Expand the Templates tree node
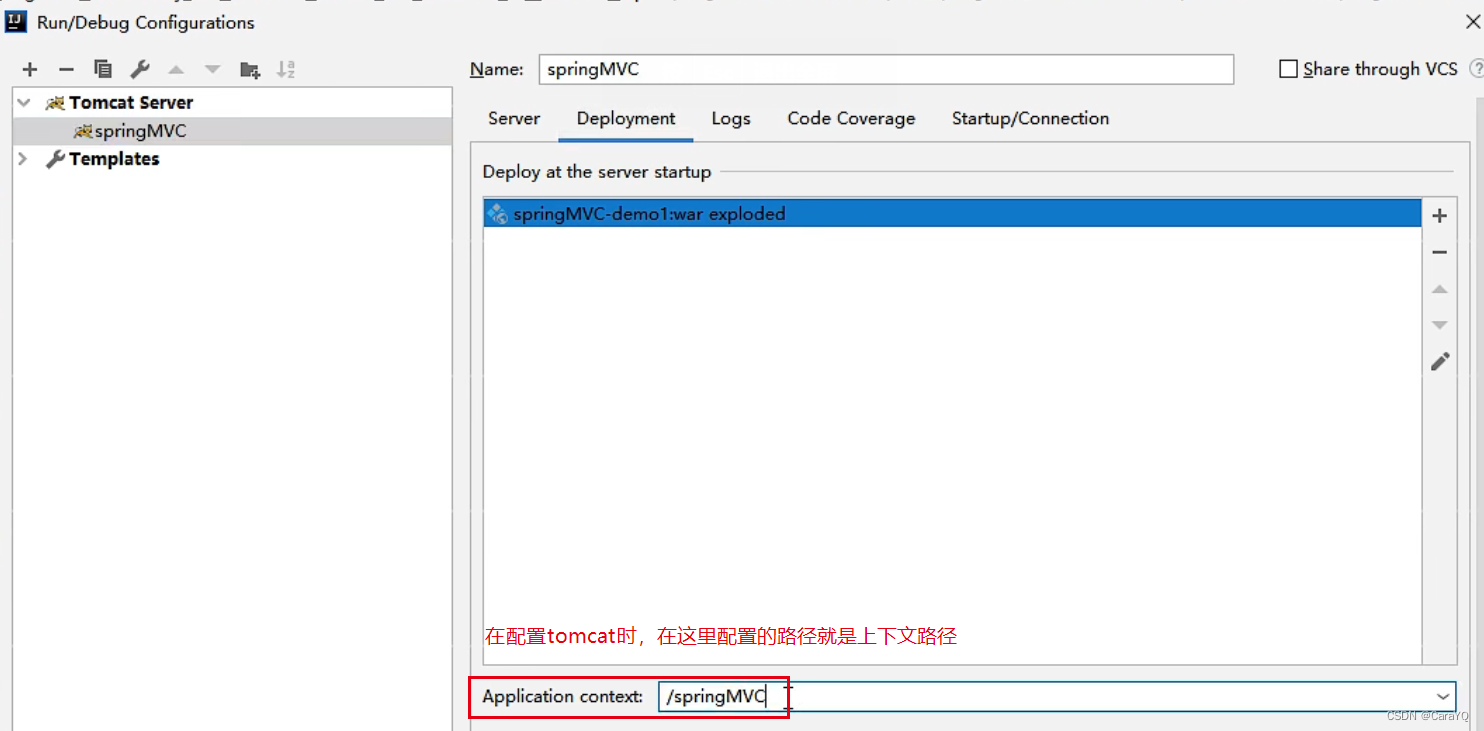The width and height of the screenshot is (1484, 731). coord(24,159)
